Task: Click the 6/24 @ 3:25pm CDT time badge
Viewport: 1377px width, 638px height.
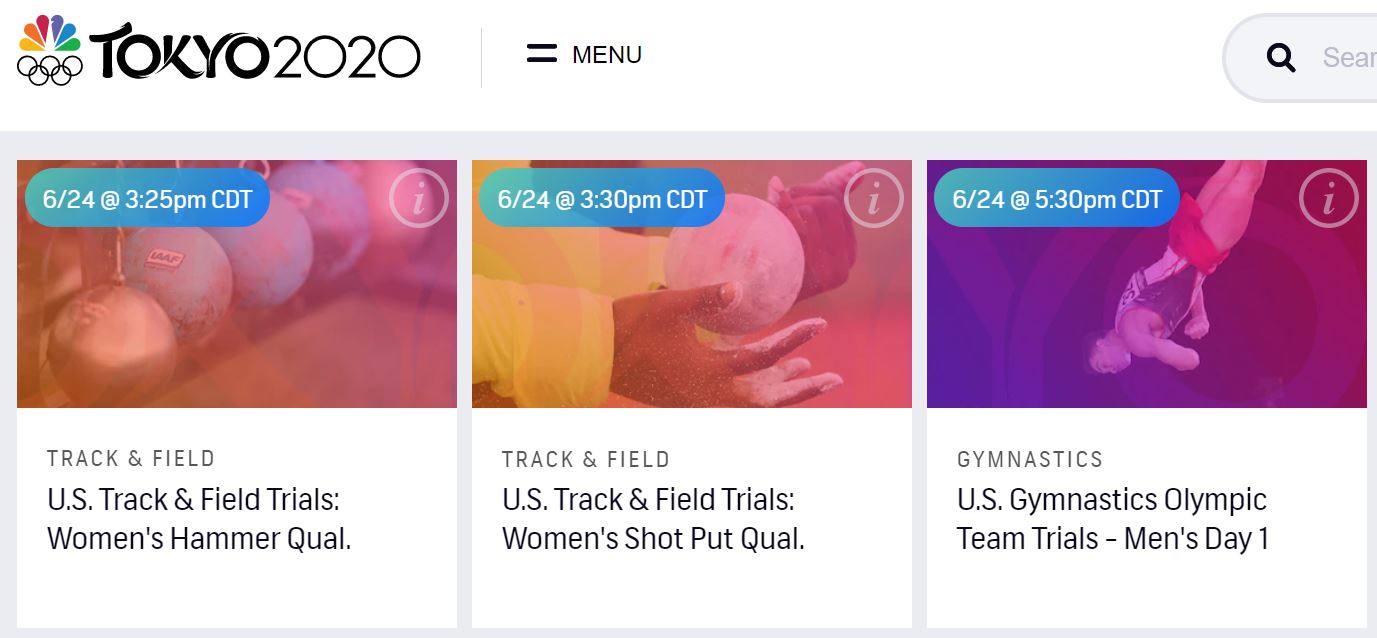Action: tap(147, 198)
